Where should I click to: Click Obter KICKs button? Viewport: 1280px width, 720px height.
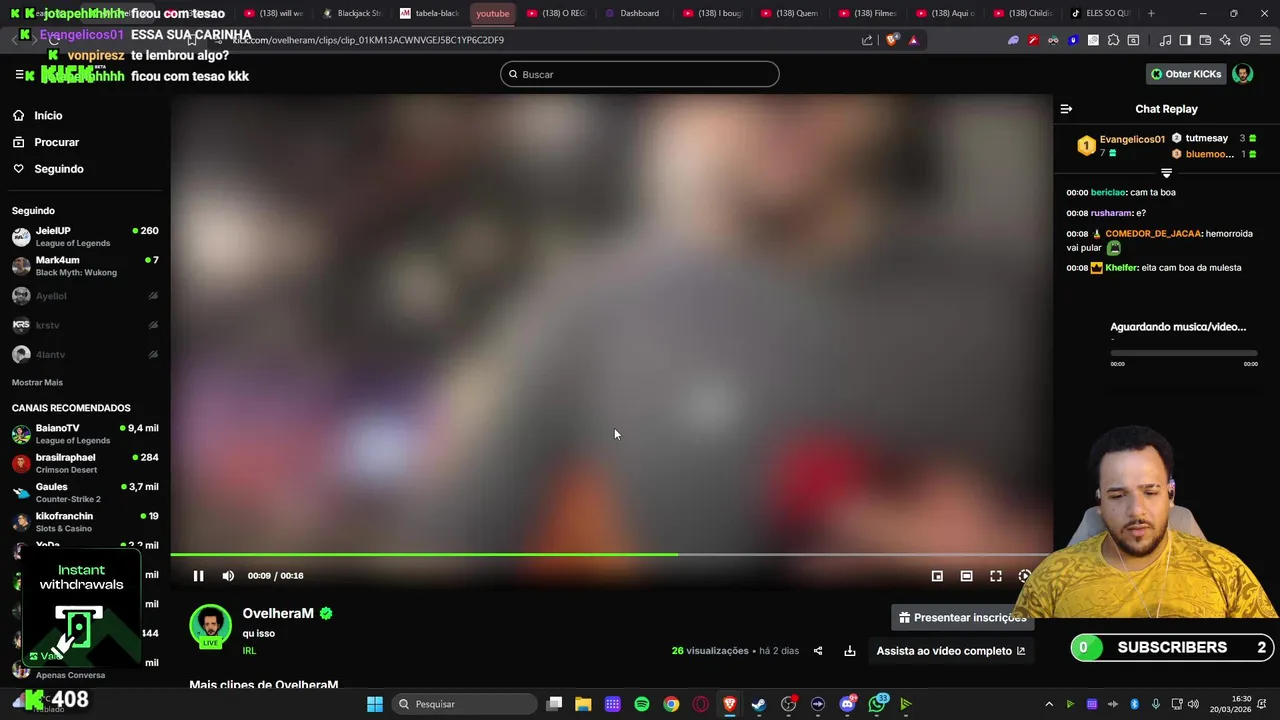[1186, 74]
